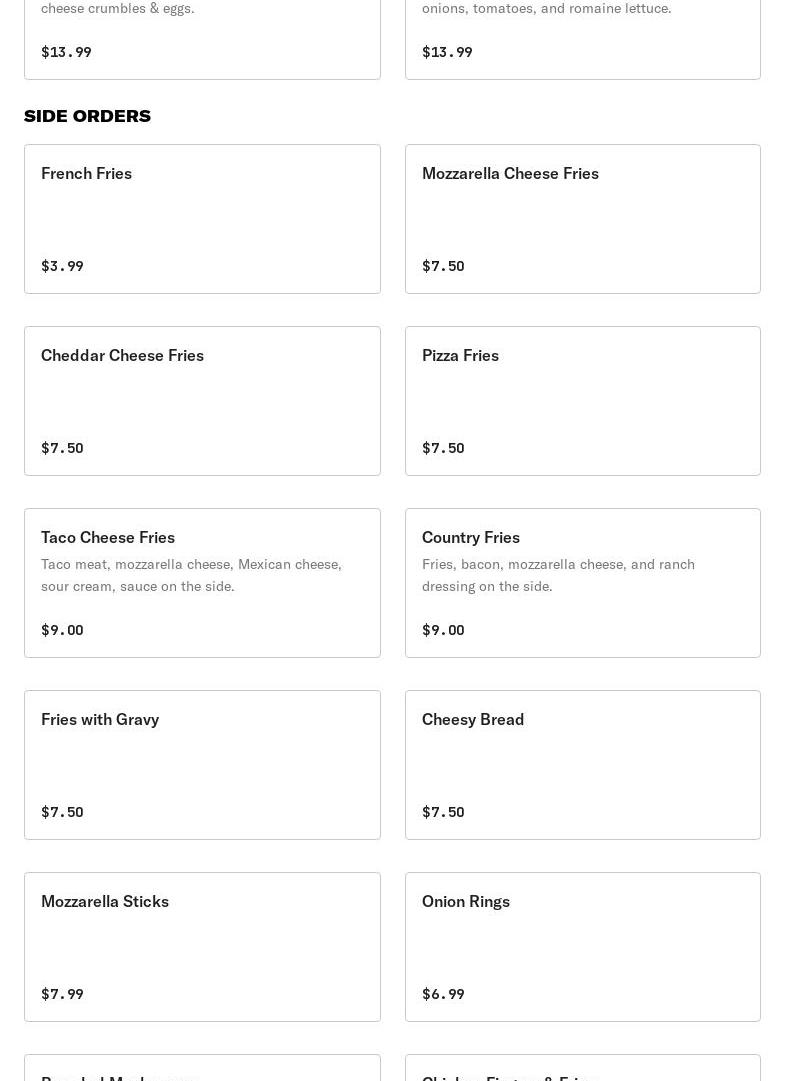The height and width of the screenshot is (1081, 785).
Task: Click the $7.99 Mozzarella Sticks price
Action: click(62, 993)
